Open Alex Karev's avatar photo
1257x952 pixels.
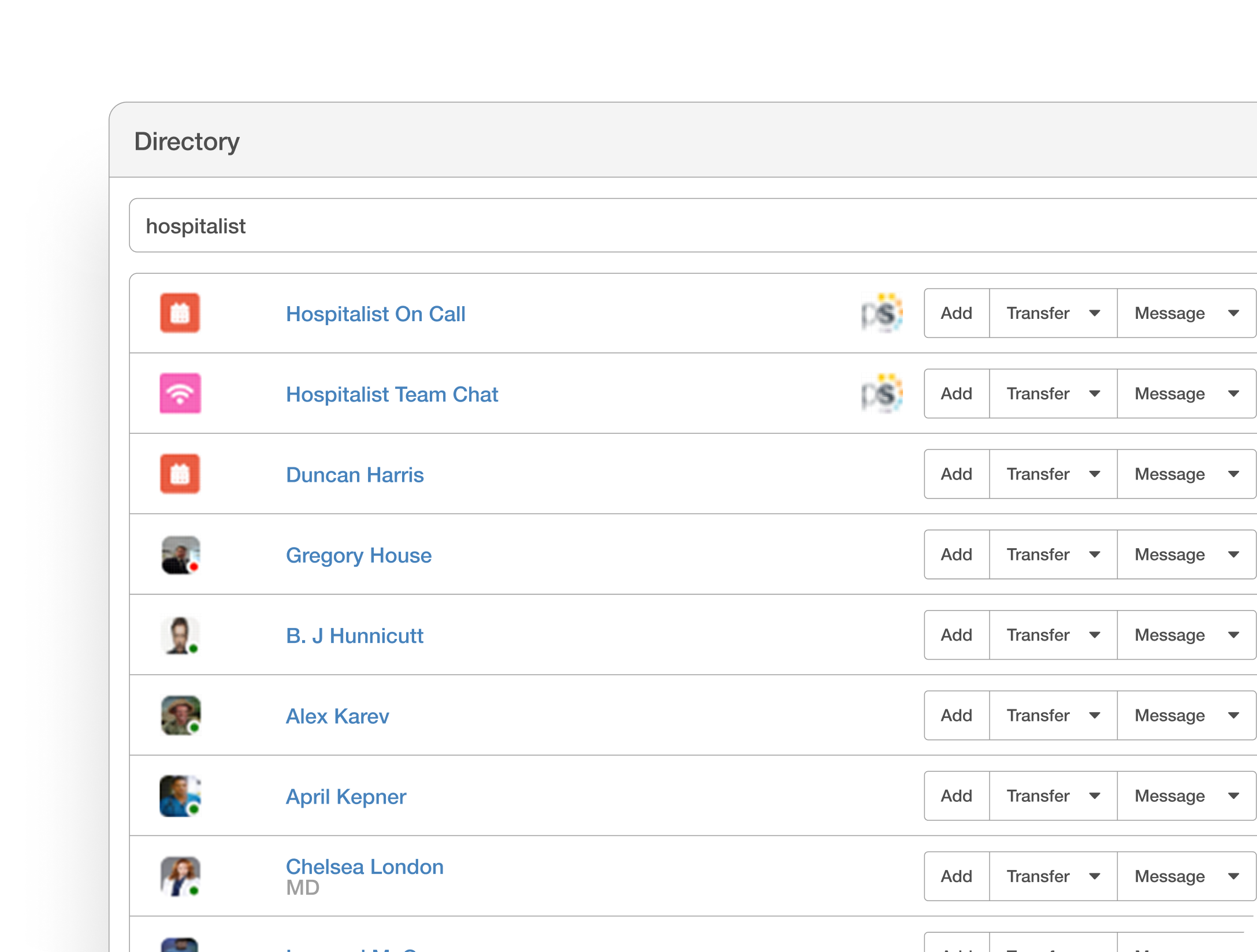[180, 715]
